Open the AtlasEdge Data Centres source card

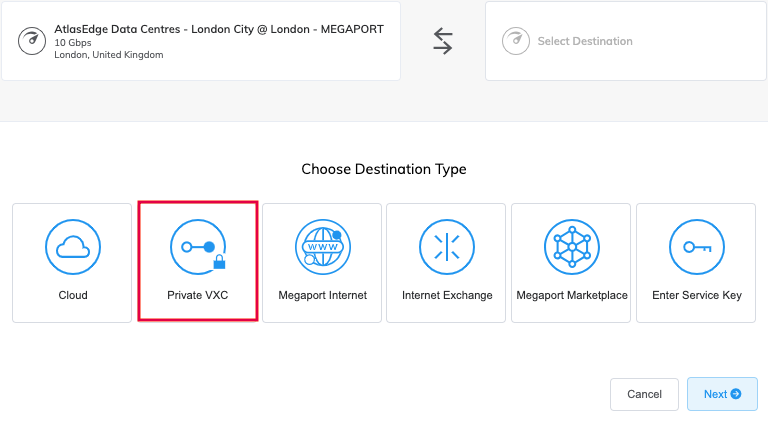(x=201, y=41)
